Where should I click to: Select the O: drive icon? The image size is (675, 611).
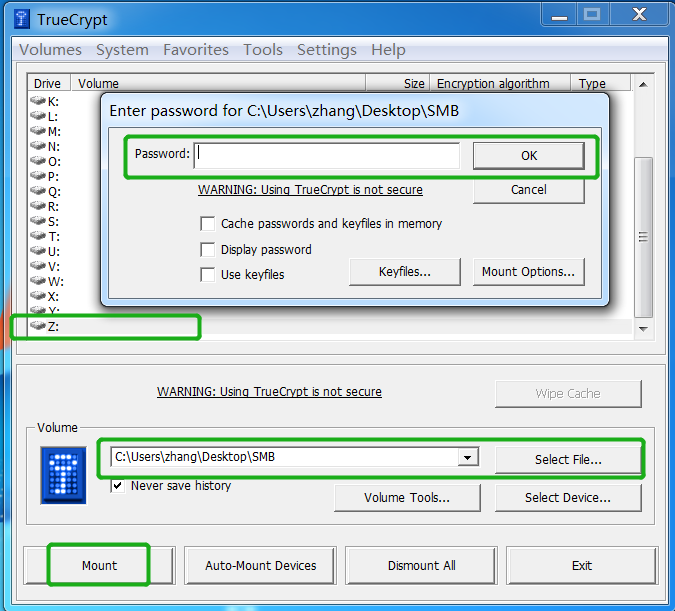point(38,161)
